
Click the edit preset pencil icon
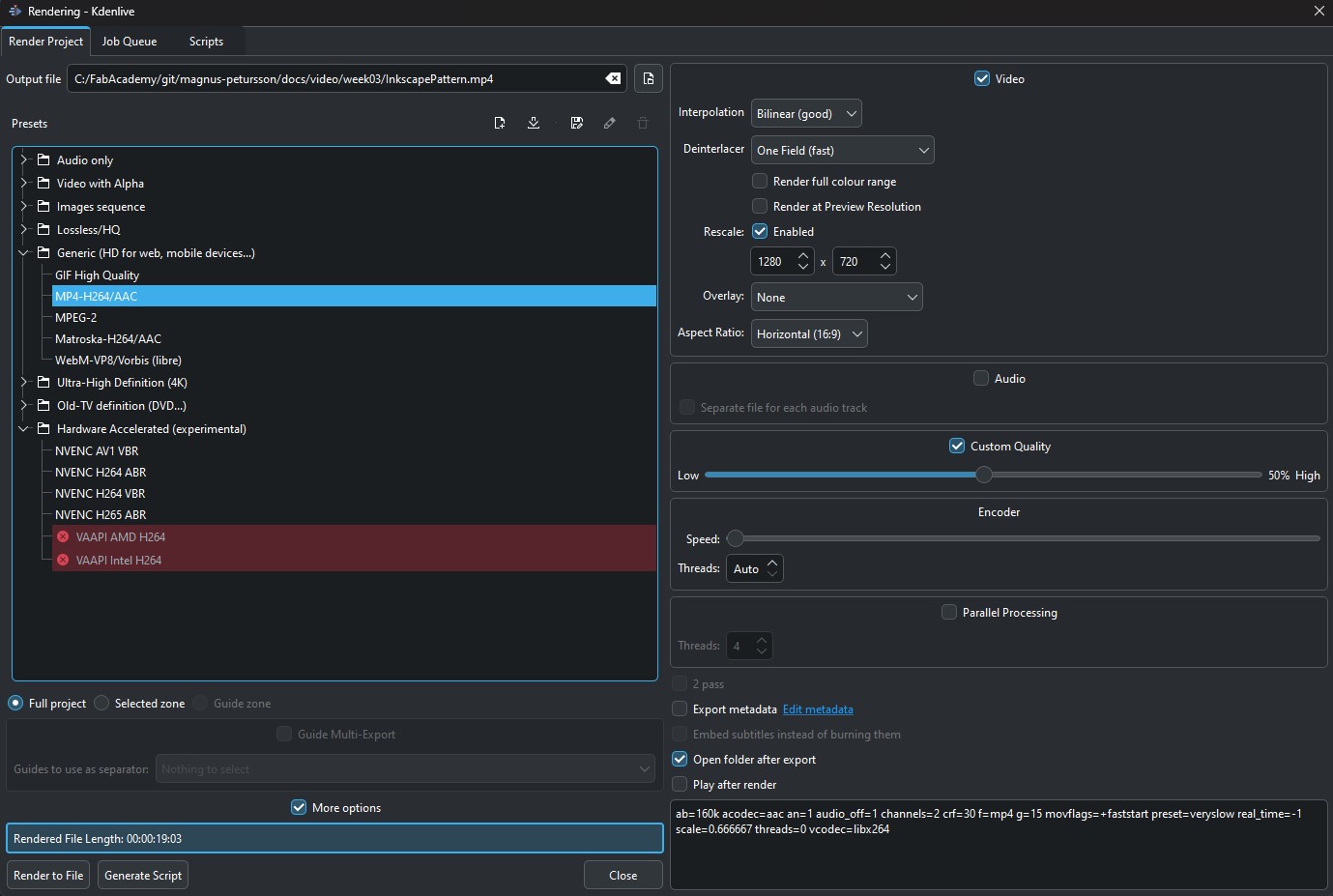(610, 123)
